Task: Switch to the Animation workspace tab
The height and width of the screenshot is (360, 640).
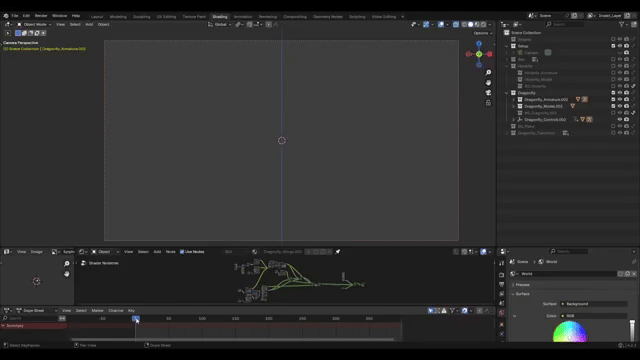Action: [243, 17]
